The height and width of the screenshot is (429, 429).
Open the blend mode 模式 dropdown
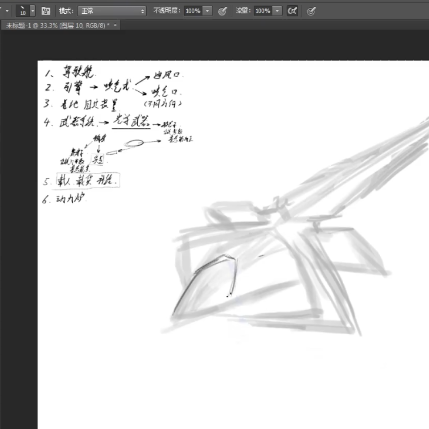(112, 11)
